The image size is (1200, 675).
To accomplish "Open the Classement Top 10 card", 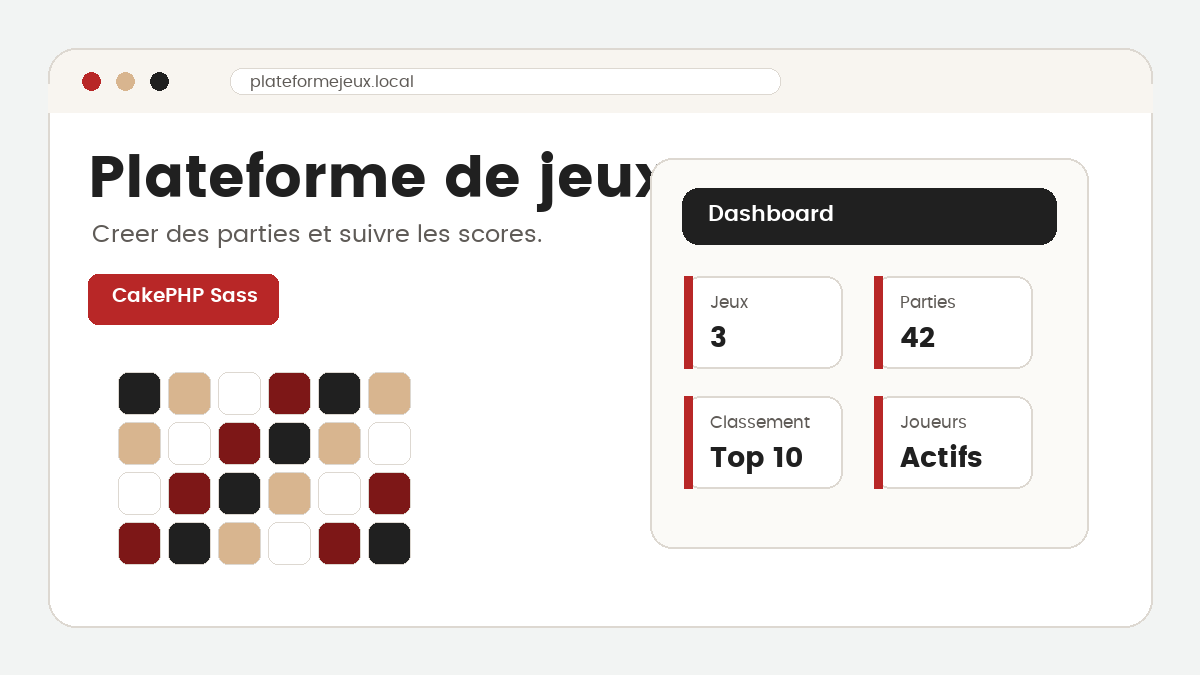I will (763, 442).
